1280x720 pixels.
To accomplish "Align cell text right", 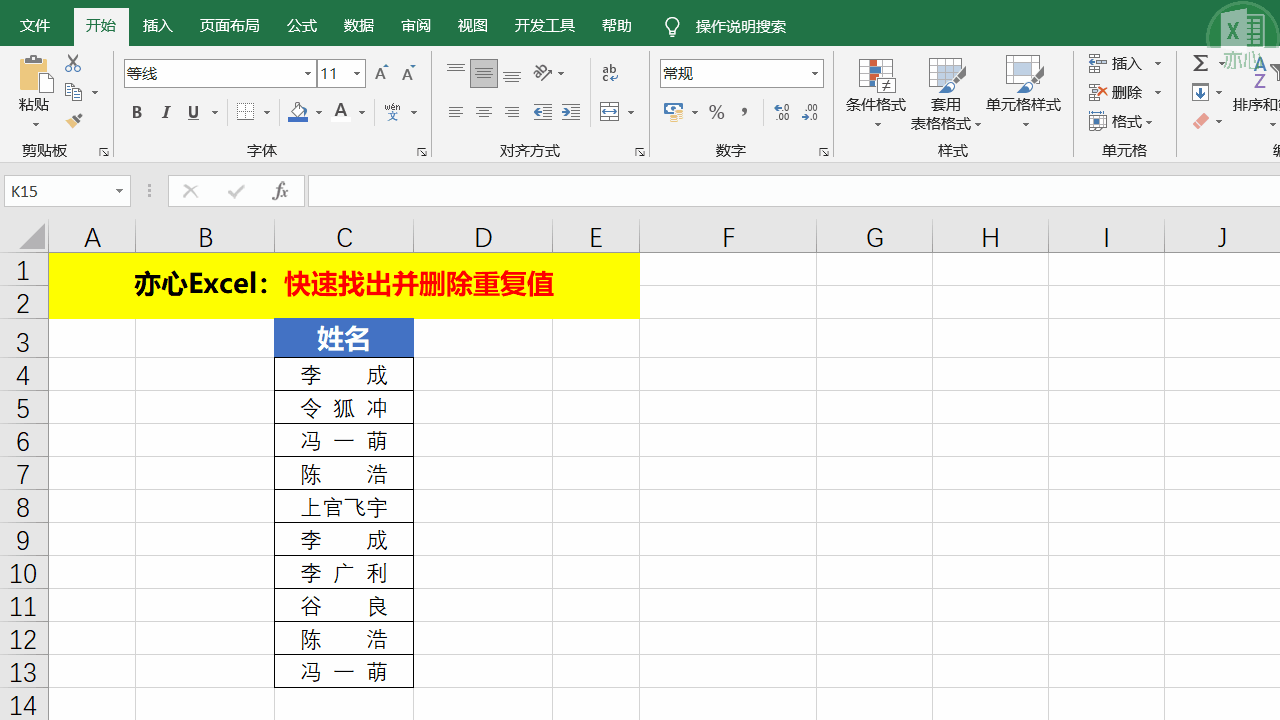I will pyautogui.click(x=512, y=112).
